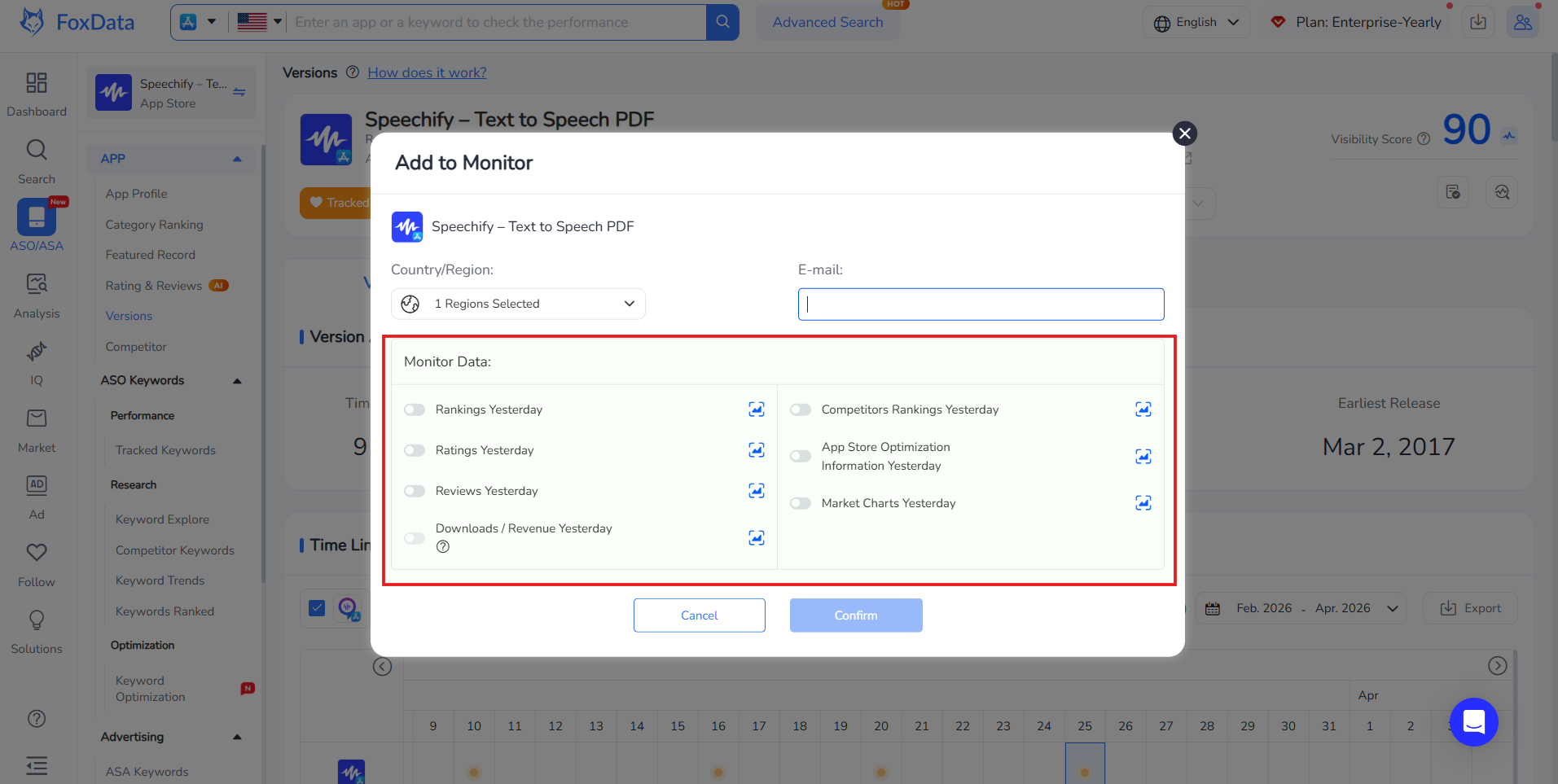The height and width of the screenshot is (784, 1558).
Task: Turn on Reviews Yesterday monitoring
Action: (x=415, y=491)
